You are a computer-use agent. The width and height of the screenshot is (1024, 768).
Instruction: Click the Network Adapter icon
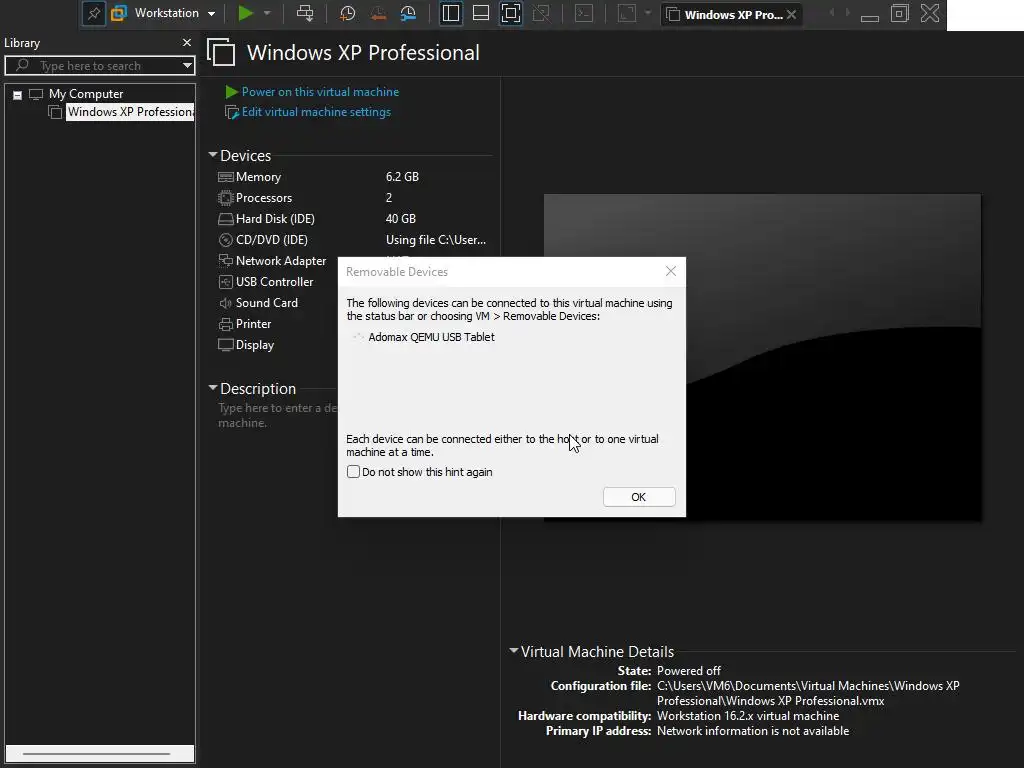click(225, 261)
